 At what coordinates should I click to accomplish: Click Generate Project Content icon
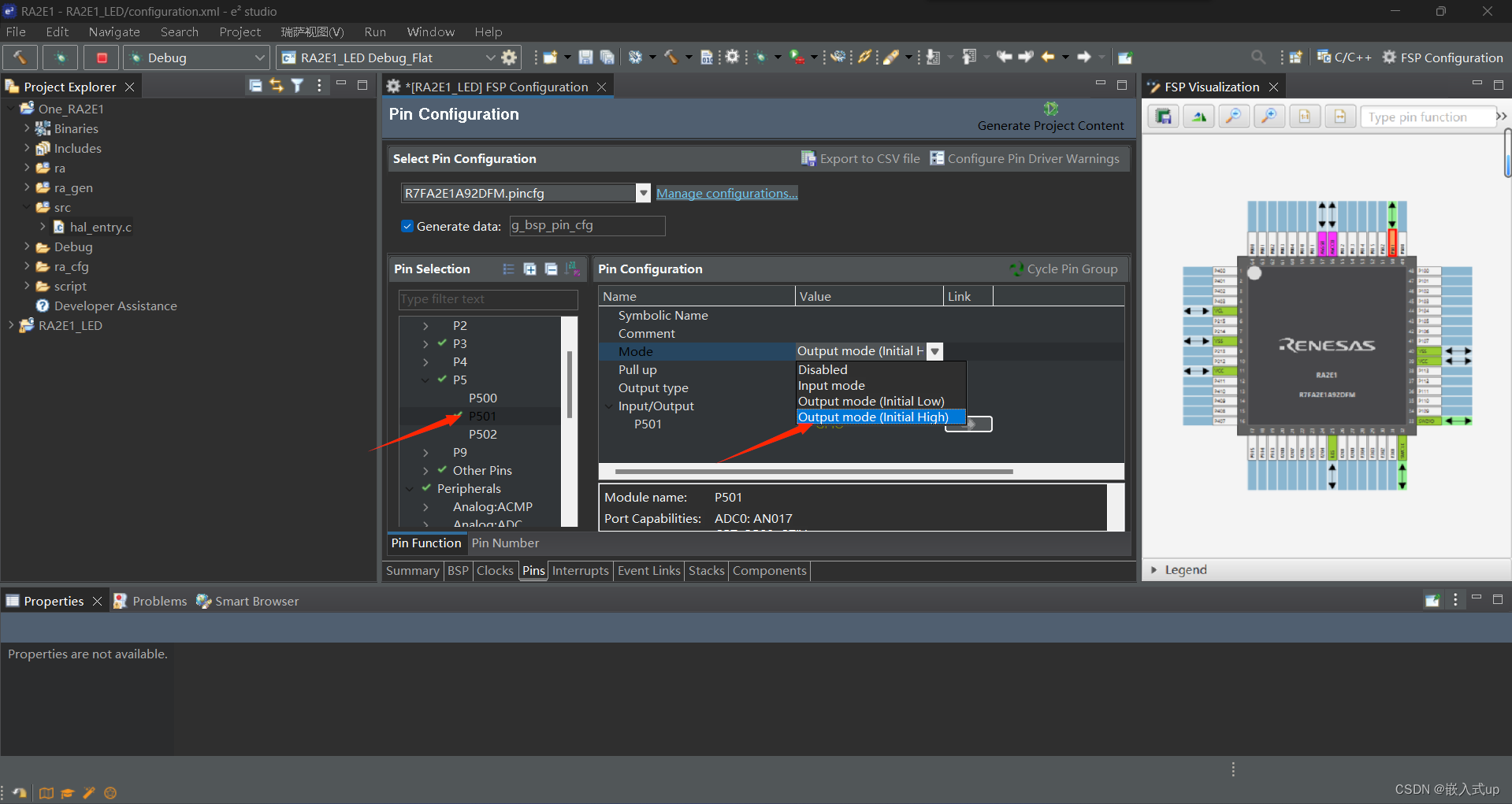coord(1050,109)
